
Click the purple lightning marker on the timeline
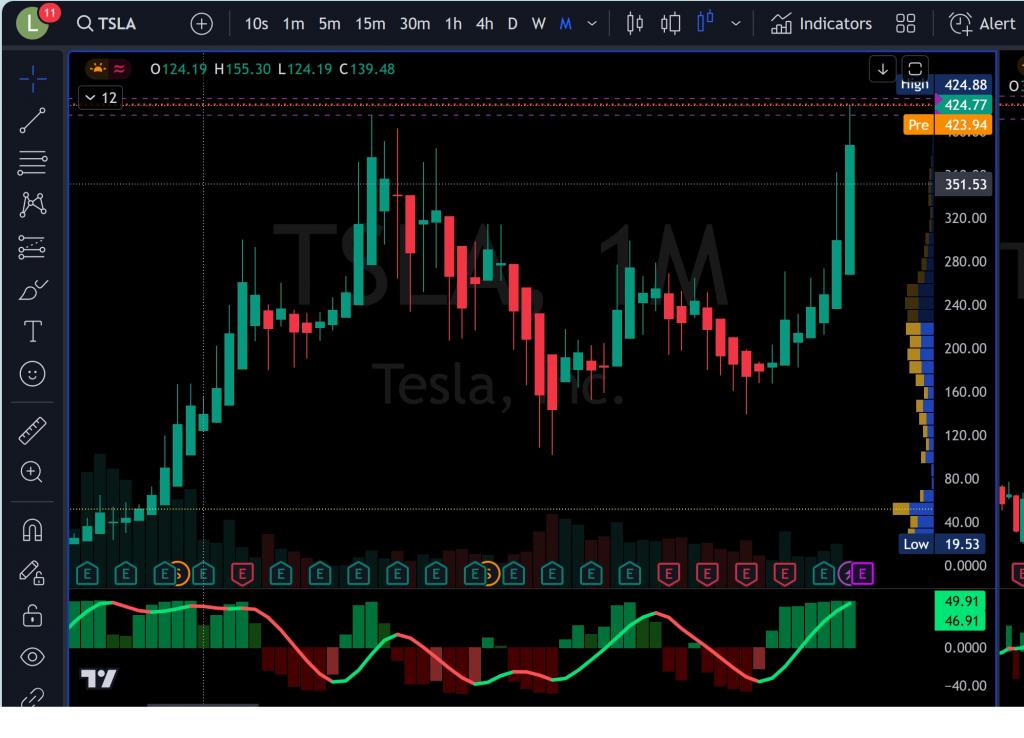pyautogui.click(x=846, y=574)
